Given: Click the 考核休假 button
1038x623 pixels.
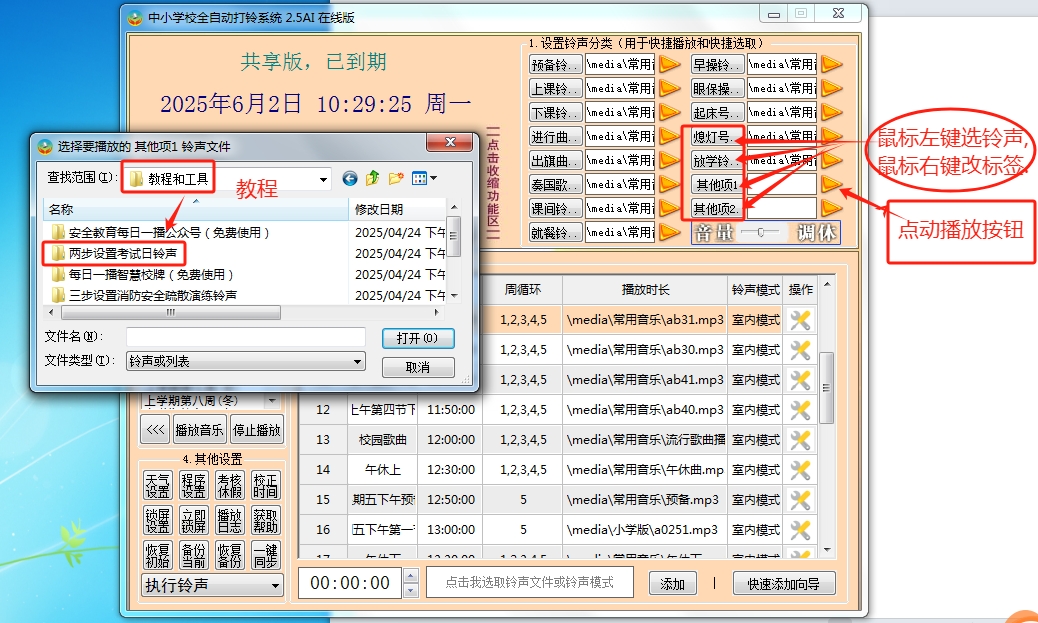Looking at the screenshot, I should click(x=230, y=486).
